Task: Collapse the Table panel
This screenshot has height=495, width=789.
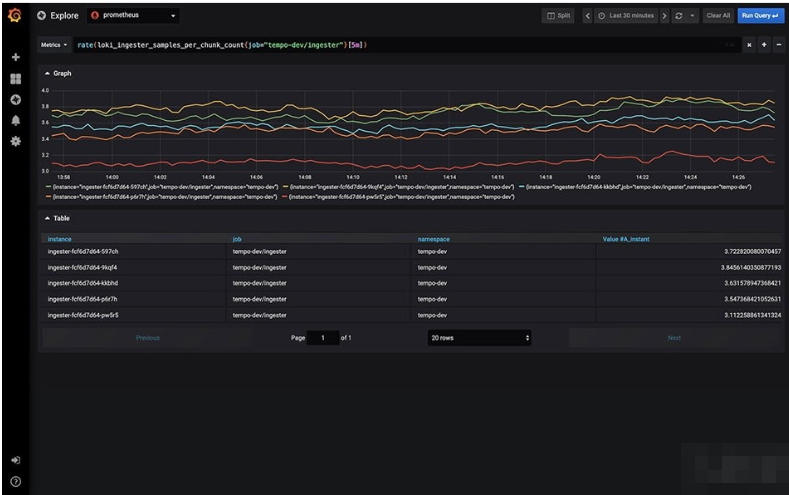Action: click(56, 218)
